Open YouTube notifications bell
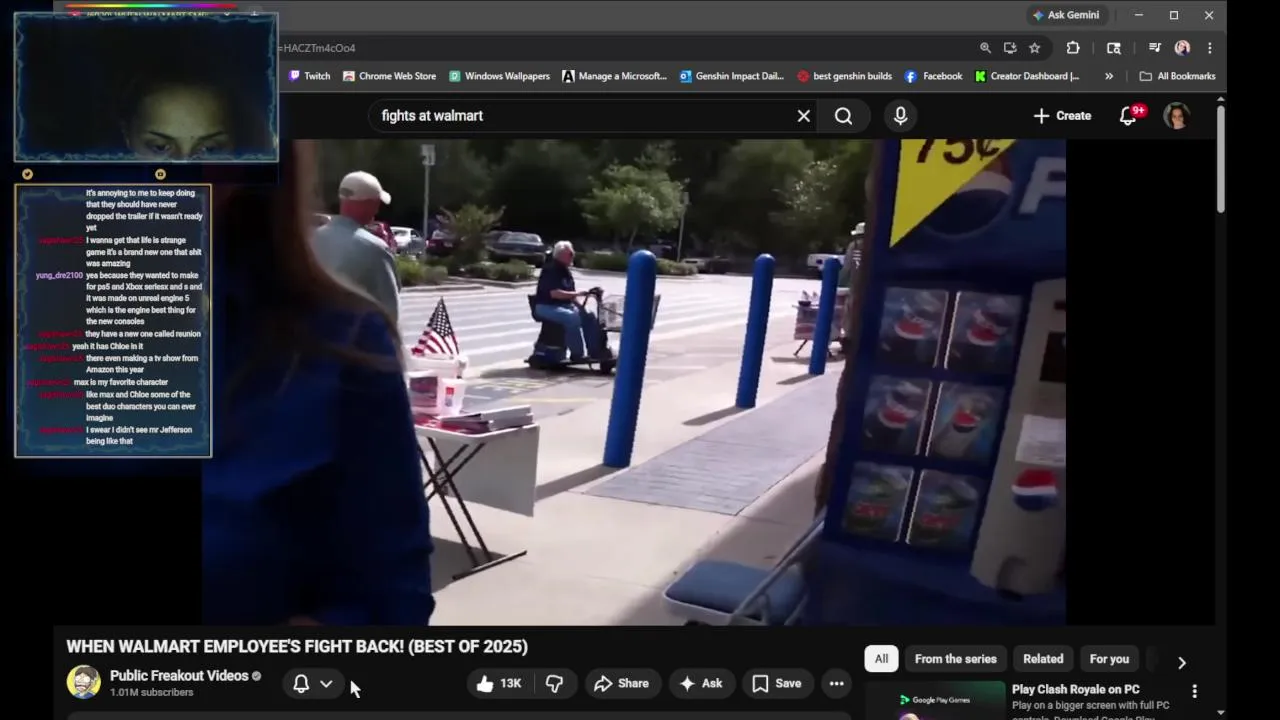 (1129, 116)
